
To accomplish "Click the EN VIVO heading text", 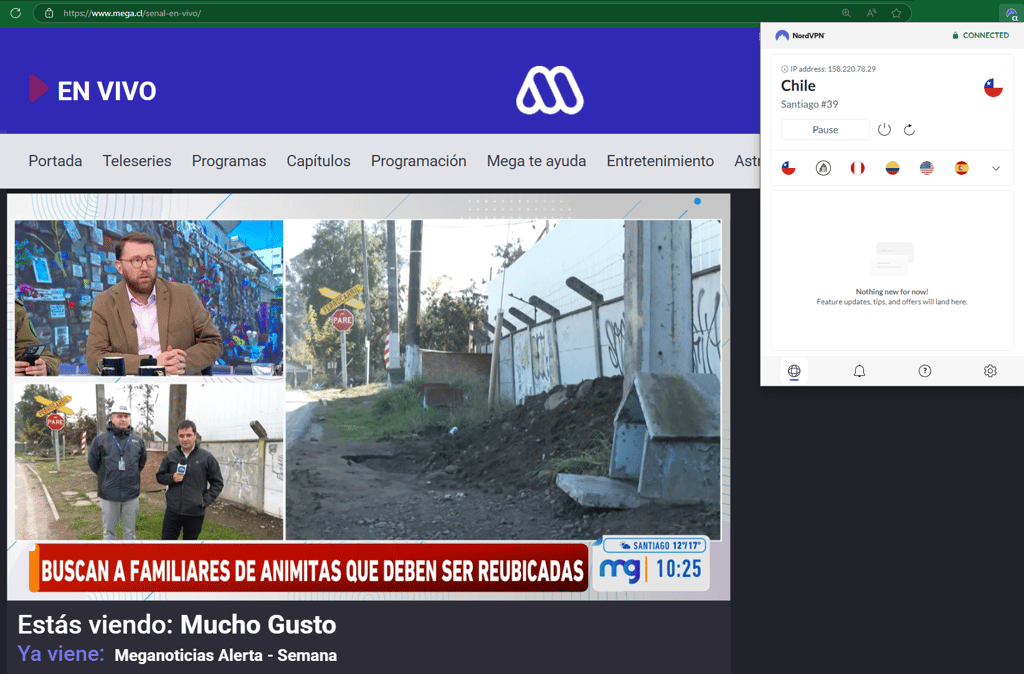I will tap(107, 91).
